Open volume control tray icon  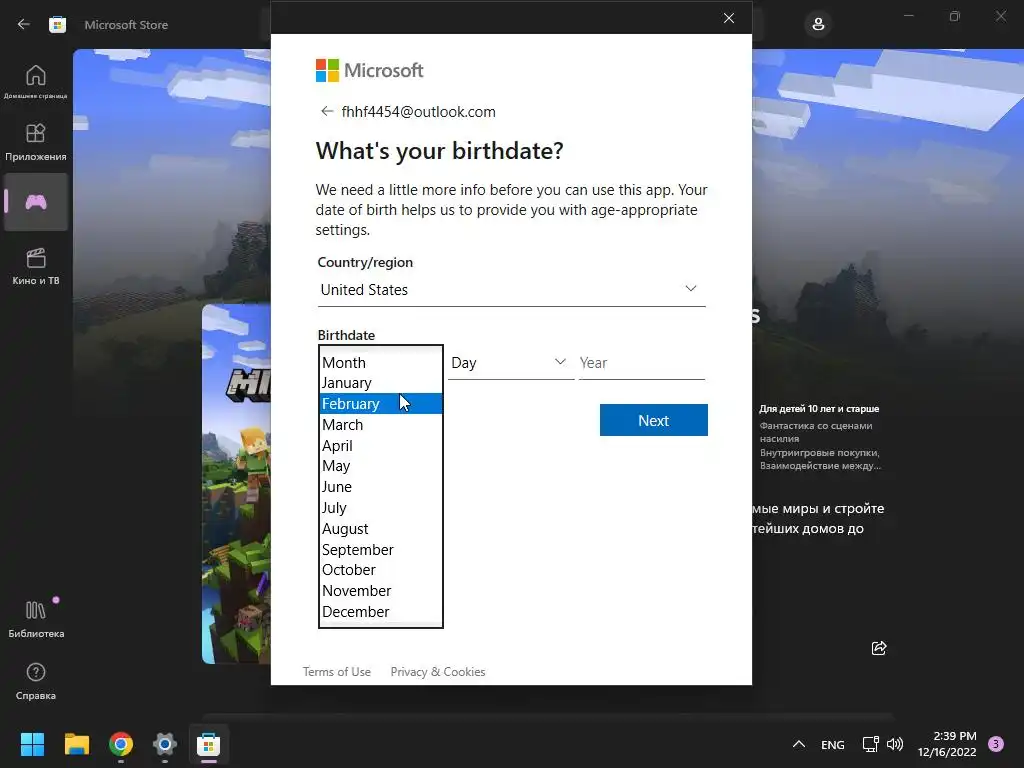pyautogui.click(x=895, y=744)
